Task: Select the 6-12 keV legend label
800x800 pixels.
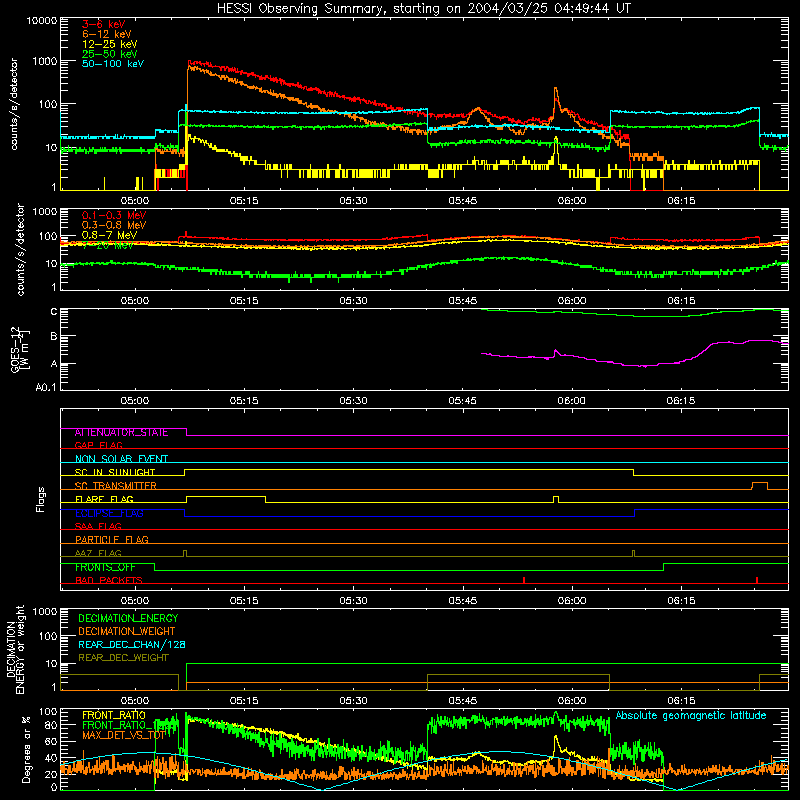Action: point(107,34)
